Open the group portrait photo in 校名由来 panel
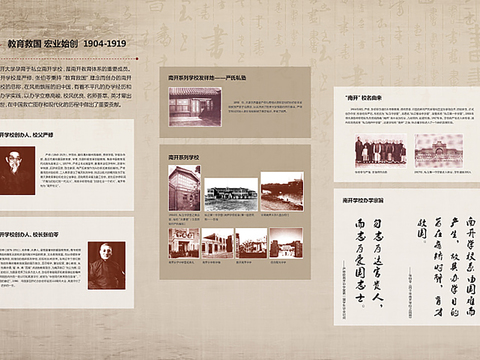Viewport: 480px width, 360px height. (x=381, y=151)
